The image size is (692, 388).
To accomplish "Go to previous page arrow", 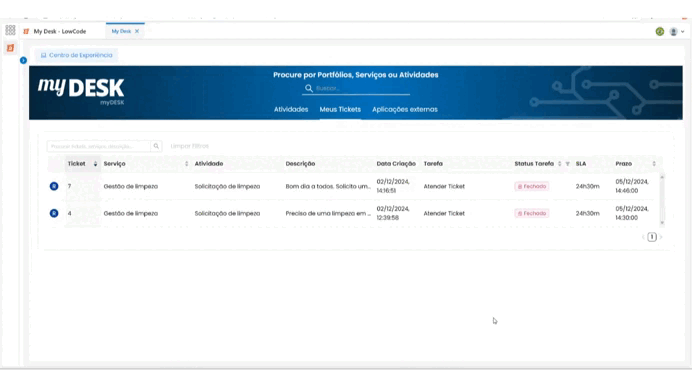I will (643, 237).
